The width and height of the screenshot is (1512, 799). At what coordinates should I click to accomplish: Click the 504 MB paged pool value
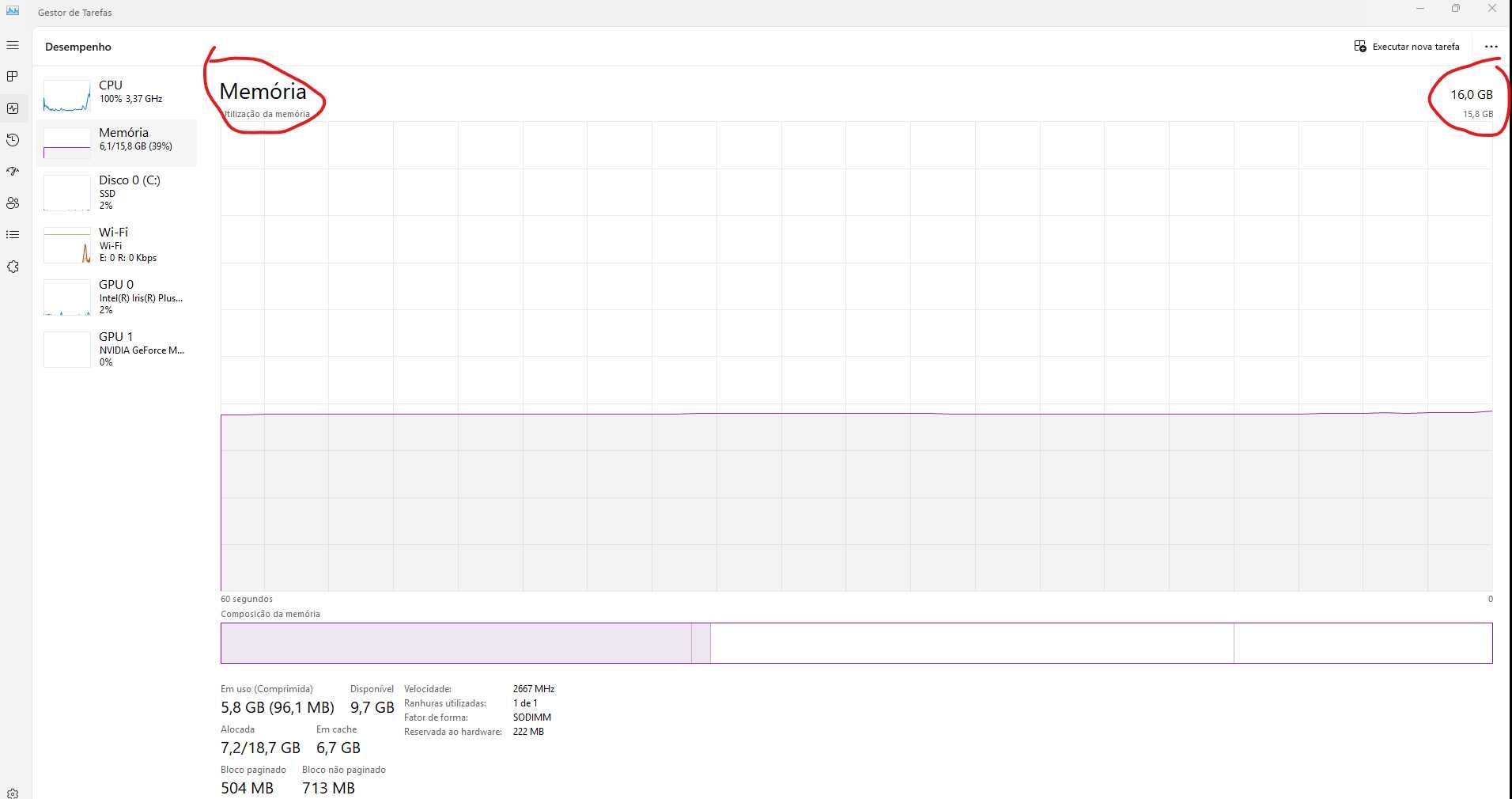pos(247,788)
